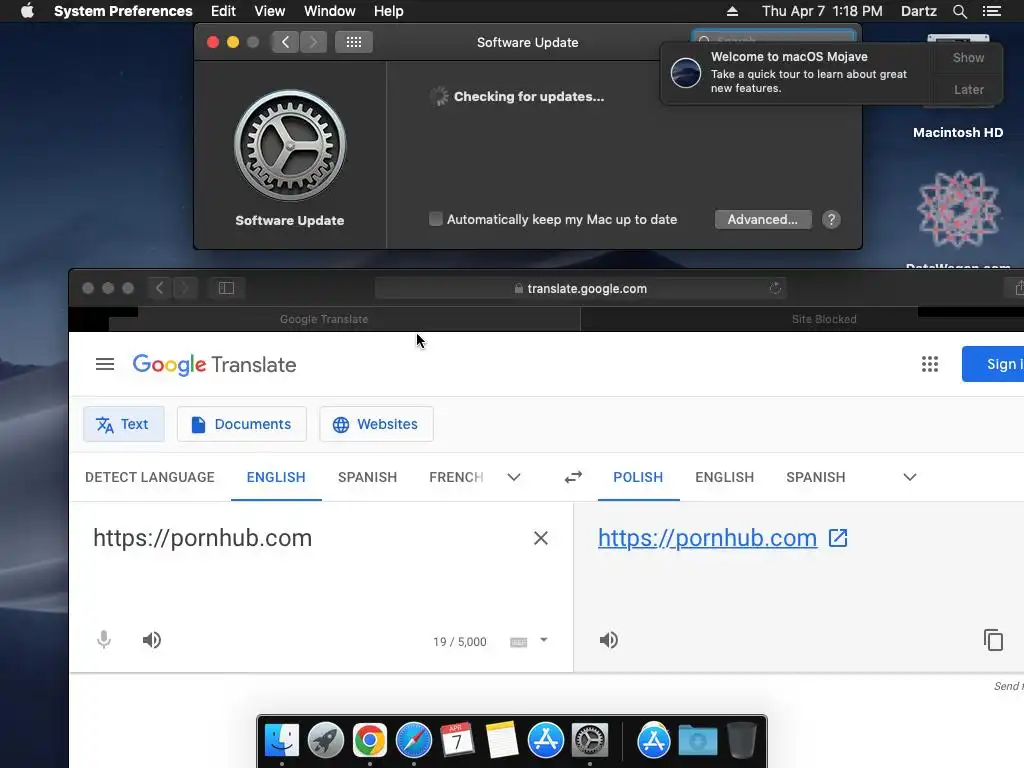Screen dimensions: 1024x768
Task: Open the Help menu
Action: pos(389,11)
